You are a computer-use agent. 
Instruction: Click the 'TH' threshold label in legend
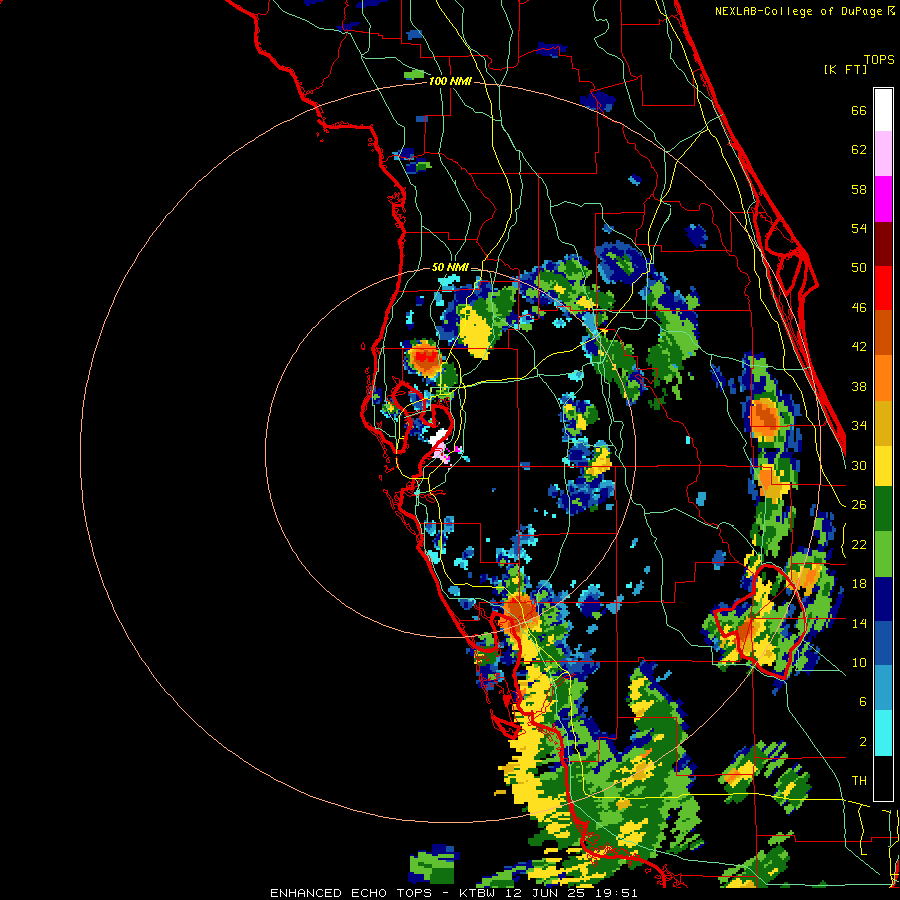point(859,781)
